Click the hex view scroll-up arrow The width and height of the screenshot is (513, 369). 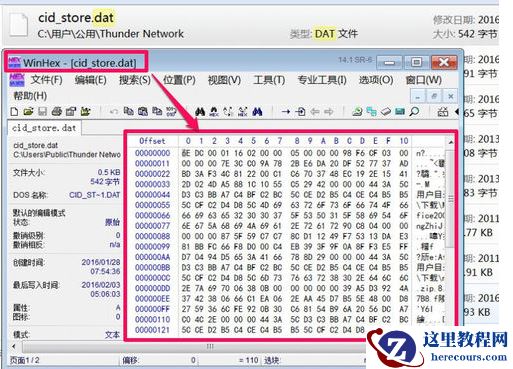[x=451, y=142]
